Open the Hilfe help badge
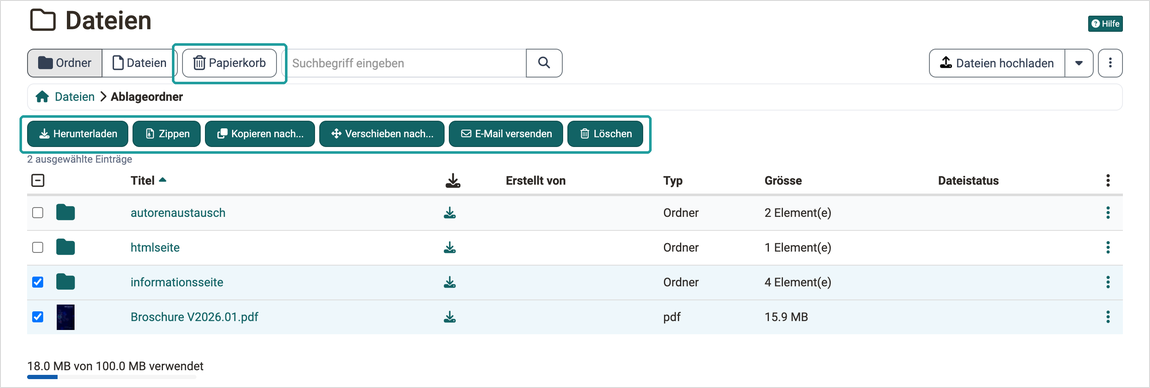This screenshot has width=1150, height=388. (1105, 24)
